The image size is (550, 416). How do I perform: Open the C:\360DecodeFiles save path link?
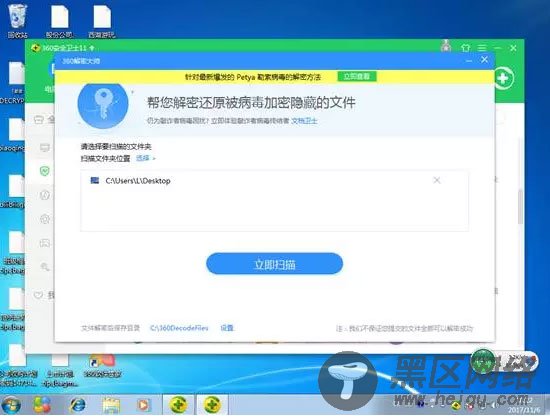pyautogui.click(x=179, y=328)
